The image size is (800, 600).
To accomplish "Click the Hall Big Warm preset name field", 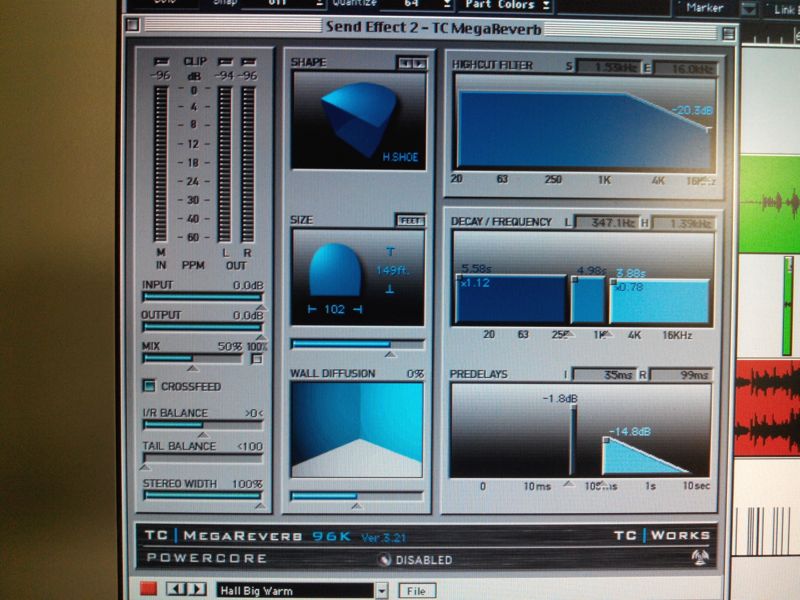I will pyautogui.click(x=295, y=591).
